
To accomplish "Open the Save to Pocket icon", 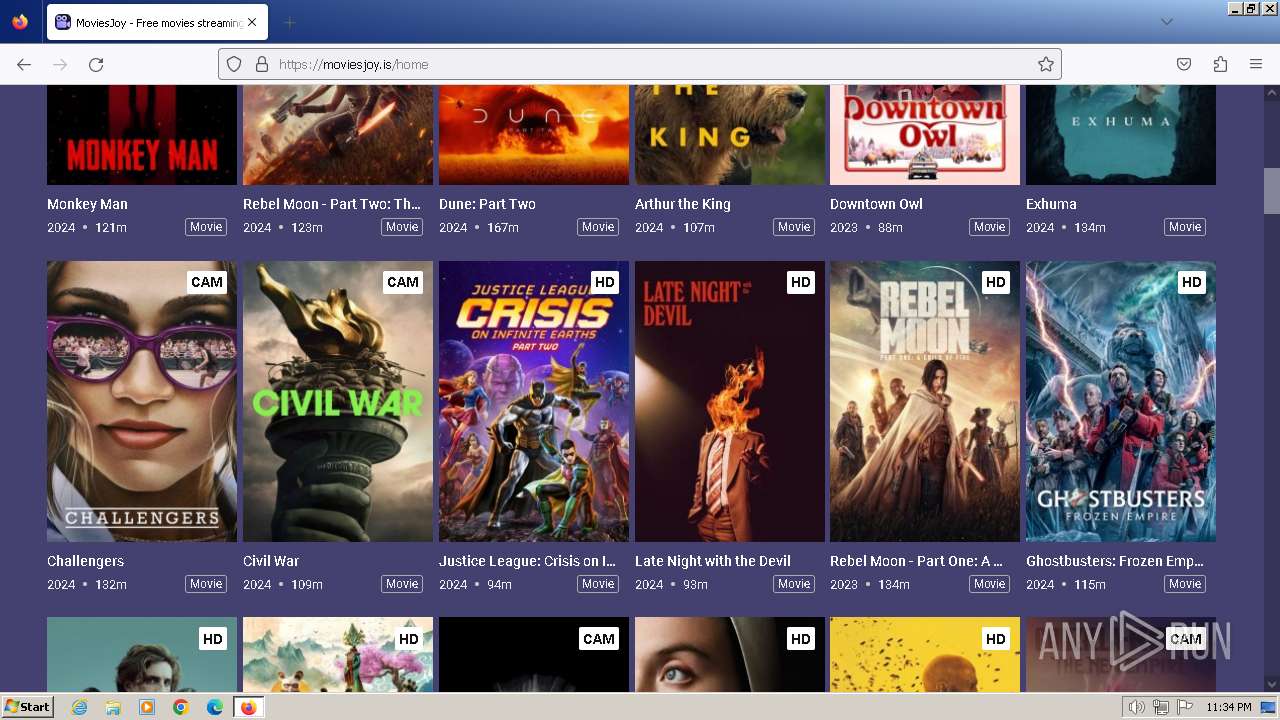I will point(1184,64).
